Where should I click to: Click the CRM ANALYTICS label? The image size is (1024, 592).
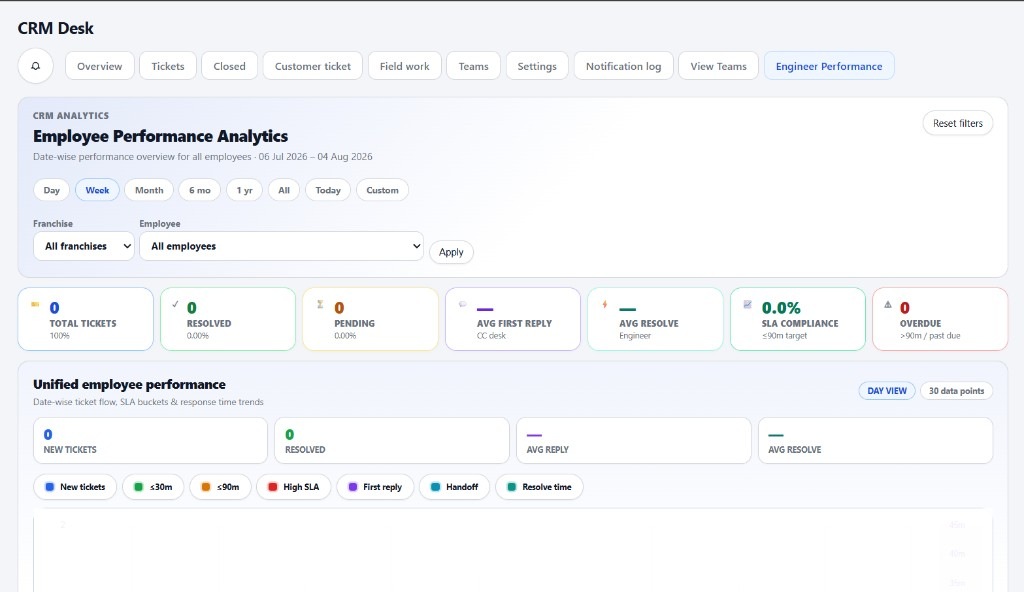pyautogui.click(x=71, y=116)
